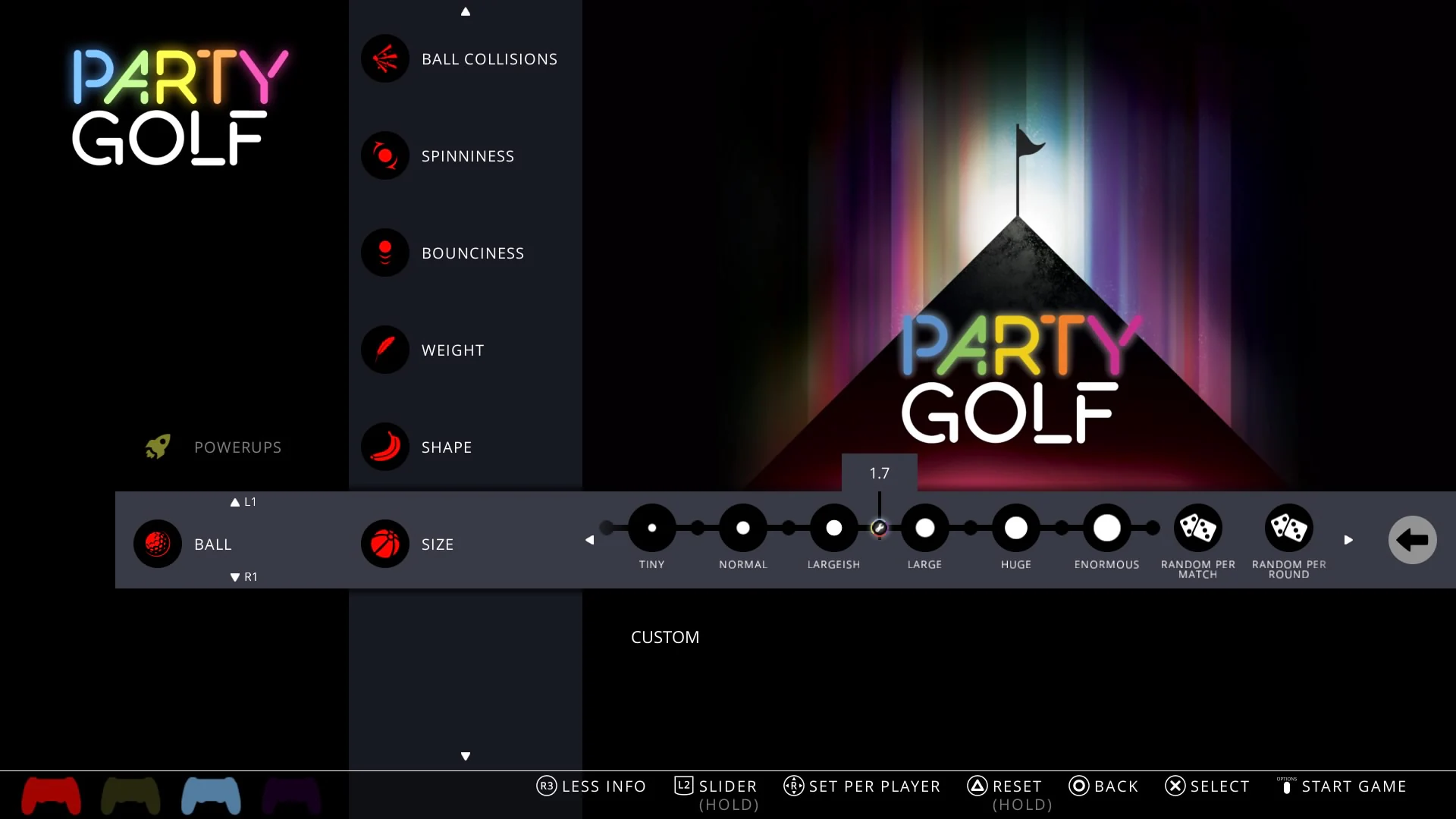Select the Tiny ball size
The width and height of the screenshot is (1456, 819).
(651, 529)
